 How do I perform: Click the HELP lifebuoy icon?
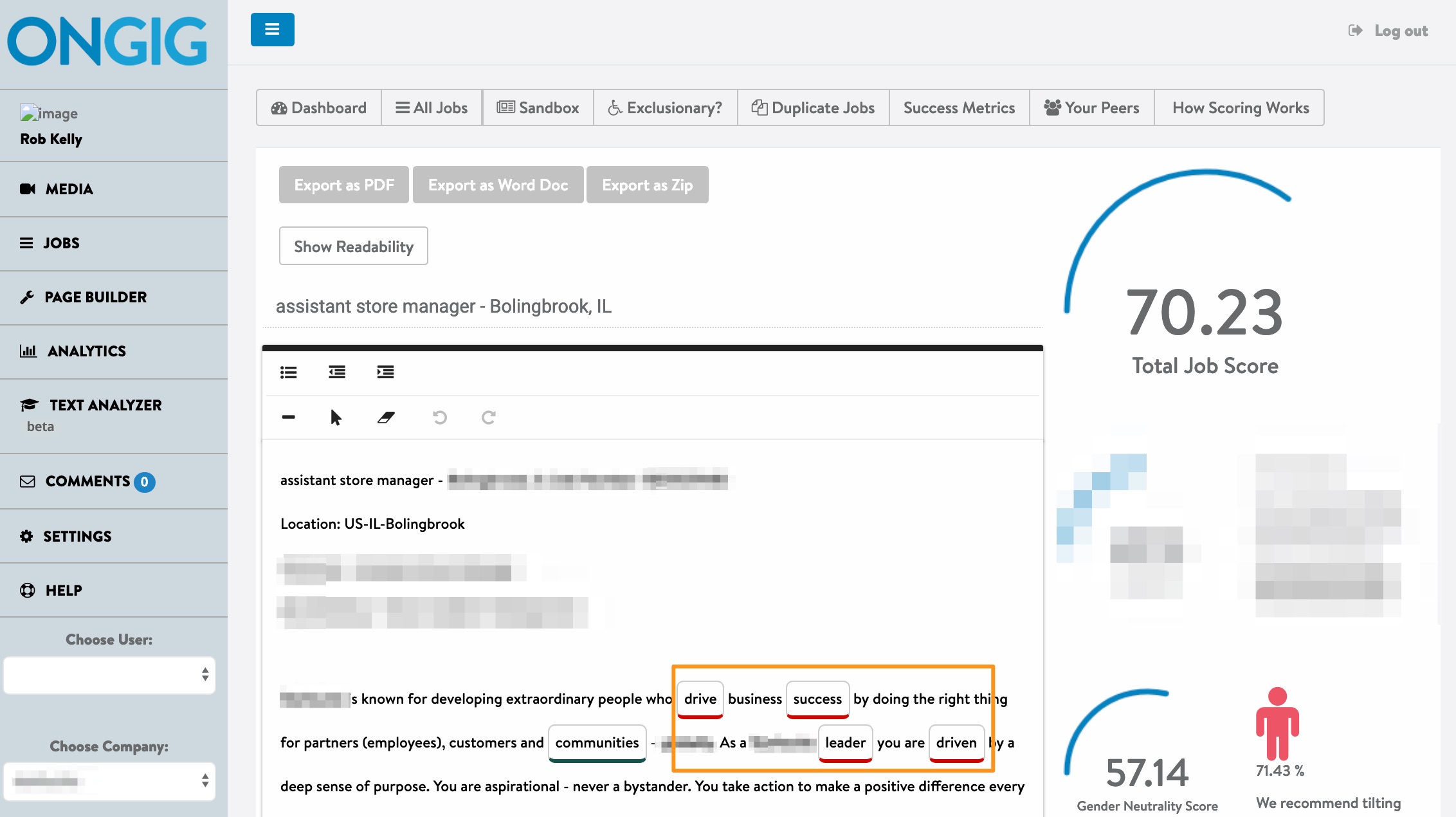(28, 591)
